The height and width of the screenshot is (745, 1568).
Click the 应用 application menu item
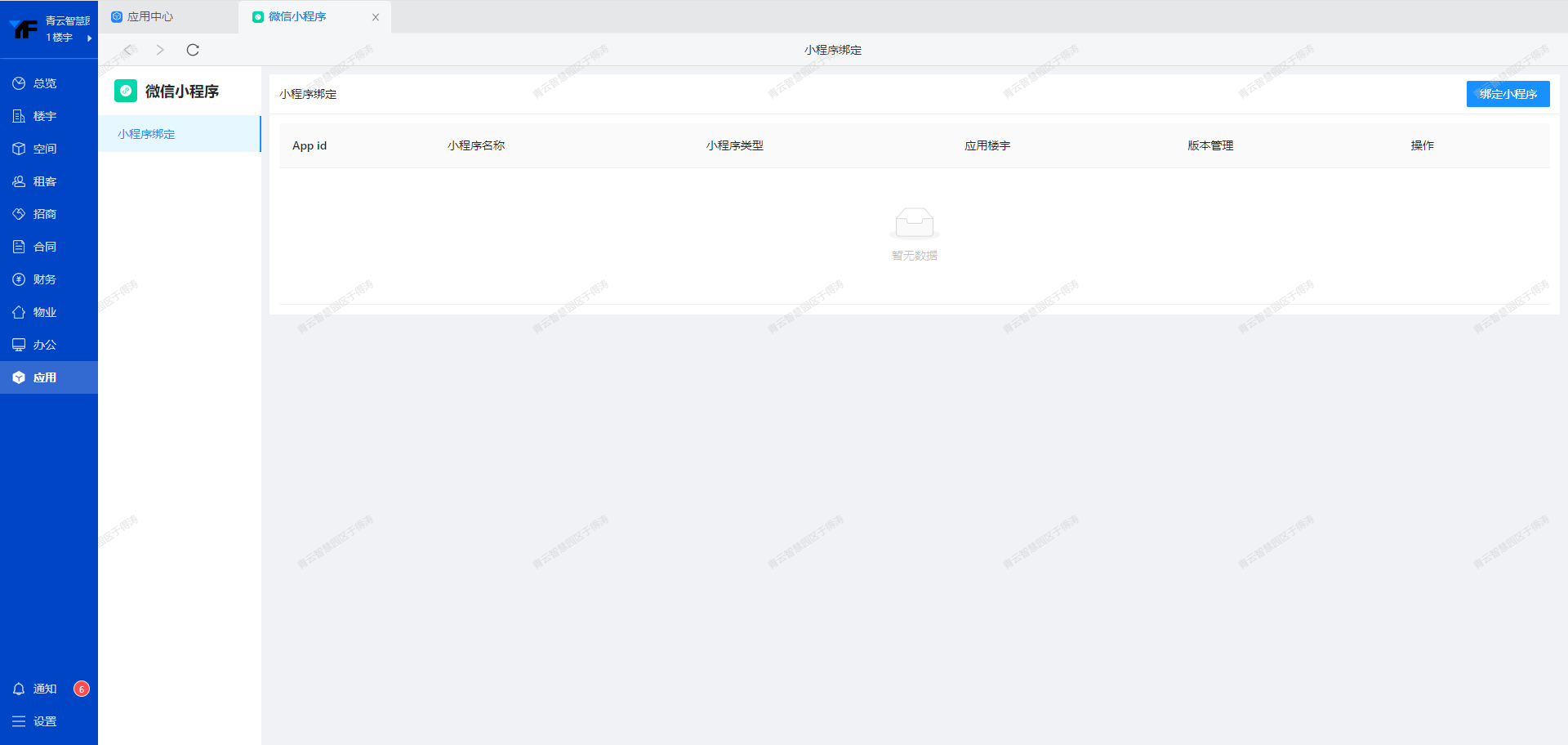(x=45, y=377)
